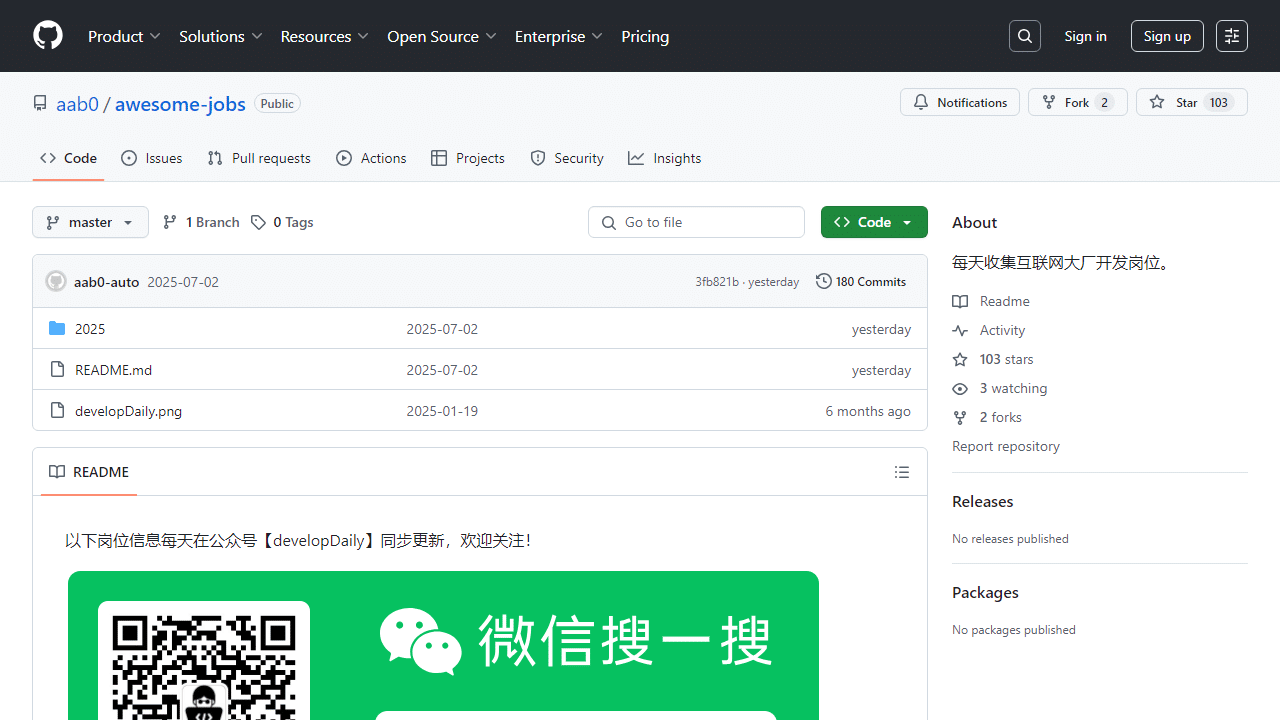Open the master branch selector
1280x720 pixels.
coord(90,222)
